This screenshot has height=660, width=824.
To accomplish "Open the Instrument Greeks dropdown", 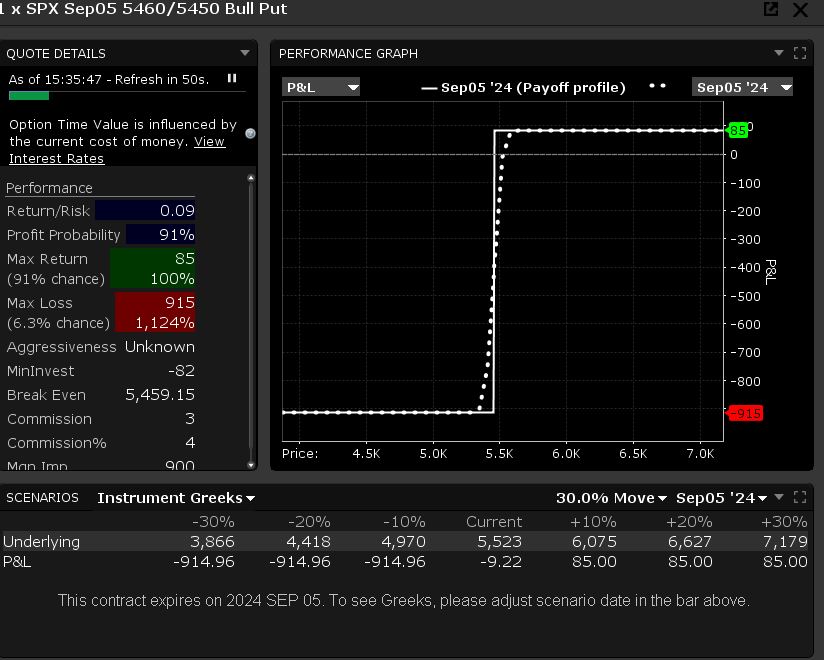I will tap(176, 498).
